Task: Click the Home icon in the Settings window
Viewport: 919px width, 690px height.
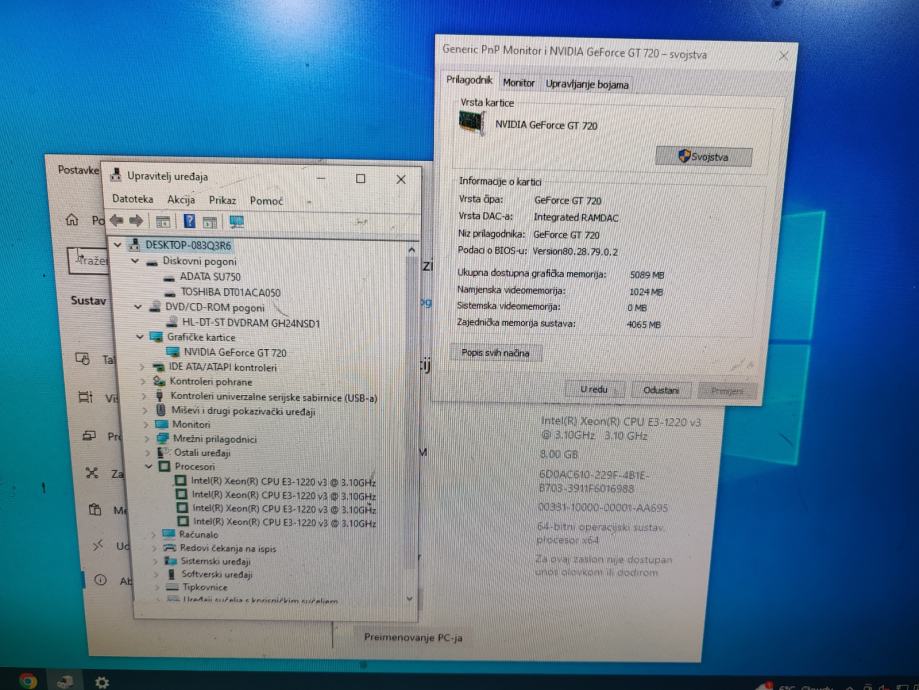Action: 72,220
